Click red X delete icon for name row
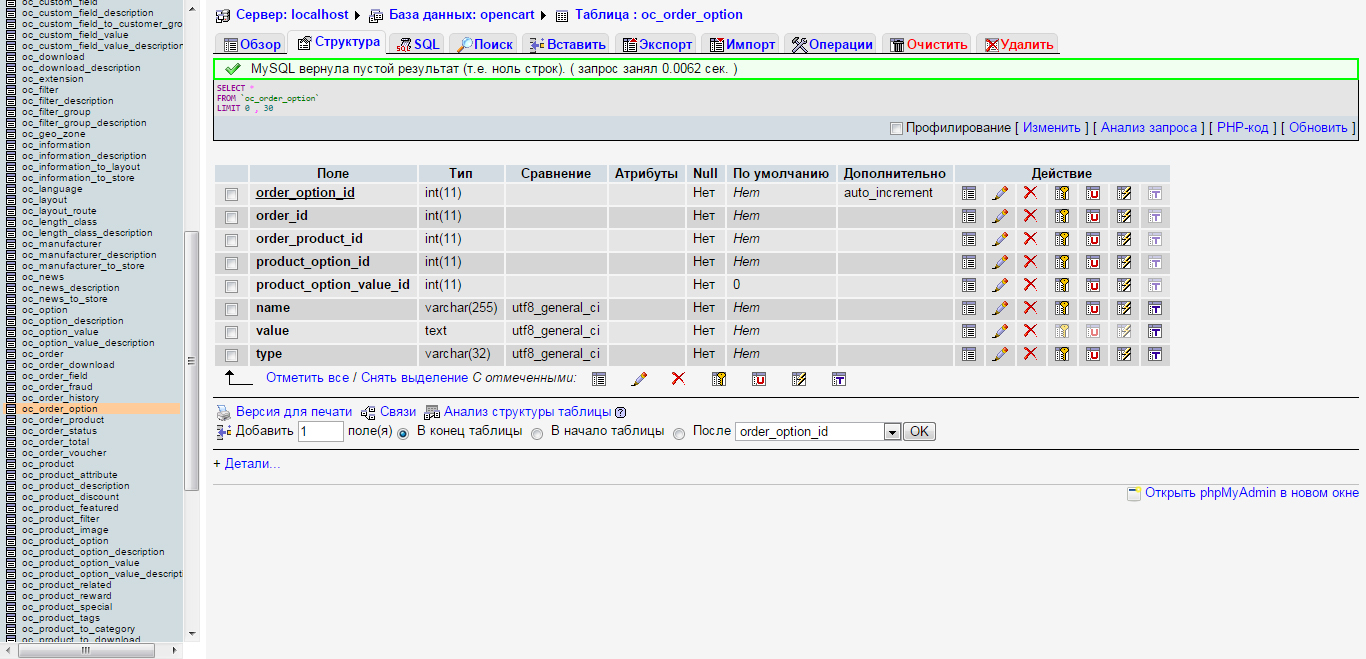This screenshot has height=659, width=1366. coord(1030,308)
